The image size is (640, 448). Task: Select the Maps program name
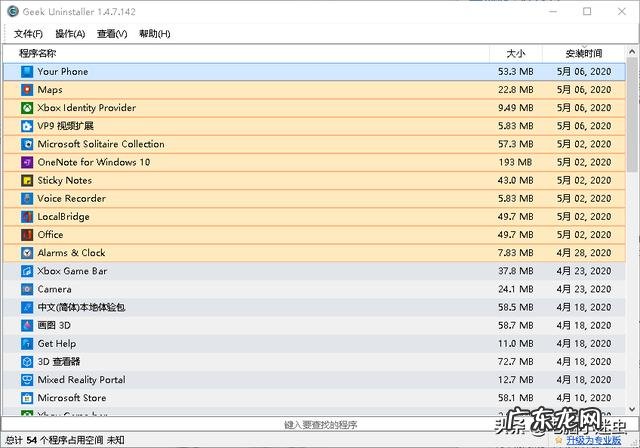pos(50,90)
